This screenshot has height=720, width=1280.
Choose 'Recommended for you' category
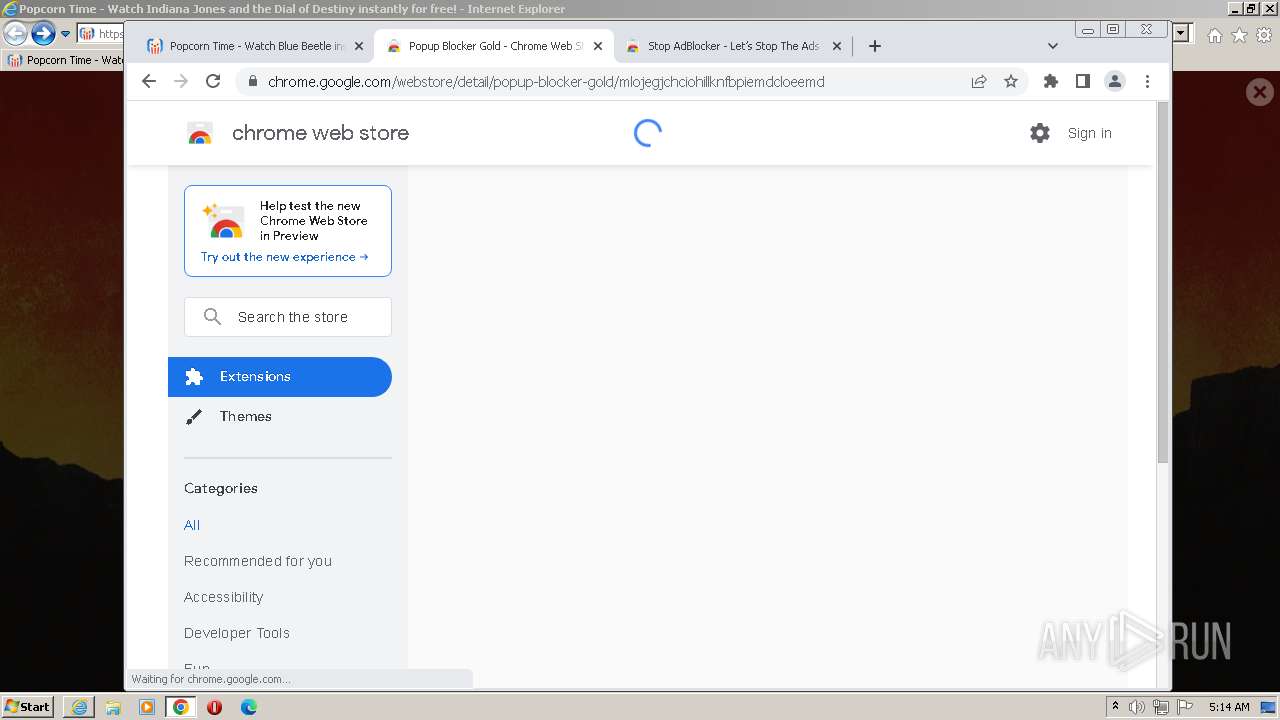pos(258,561)
